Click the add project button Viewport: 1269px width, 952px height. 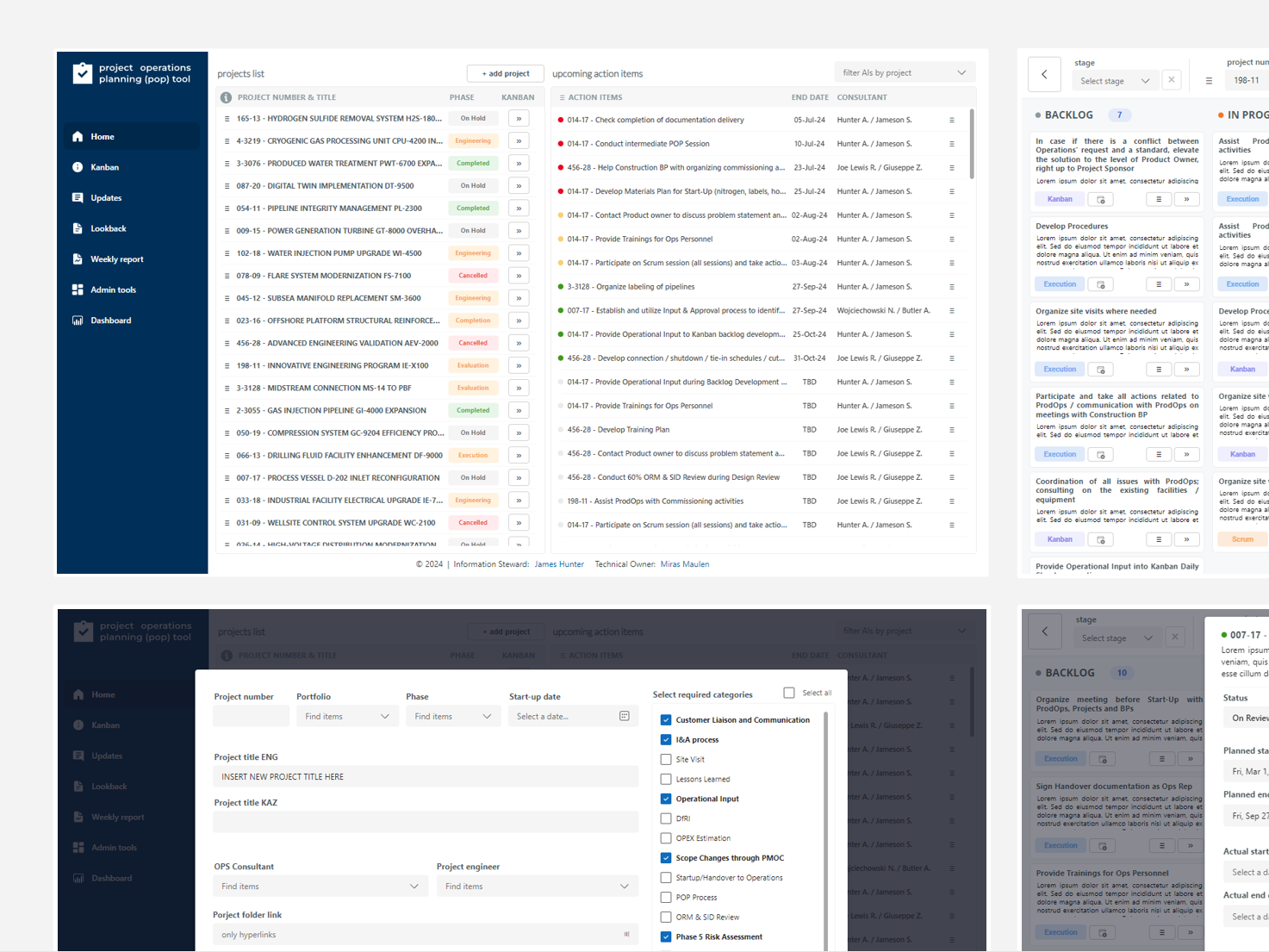pos(506,73)
